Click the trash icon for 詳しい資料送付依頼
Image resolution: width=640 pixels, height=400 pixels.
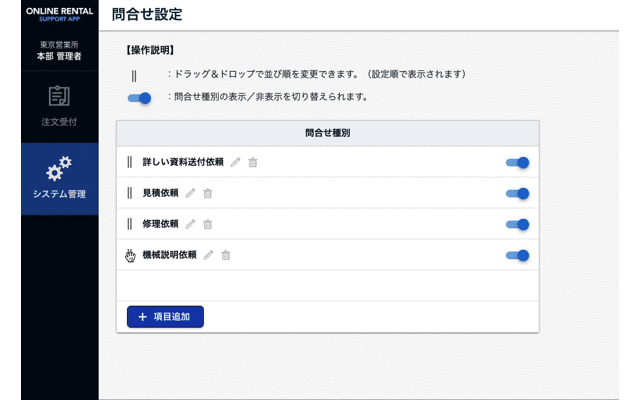[253, 162]
